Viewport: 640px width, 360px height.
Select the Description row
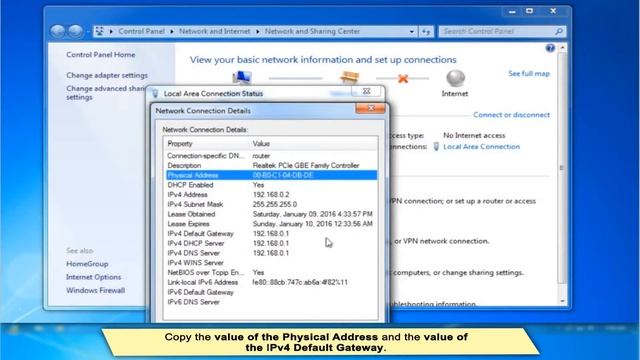271,166
